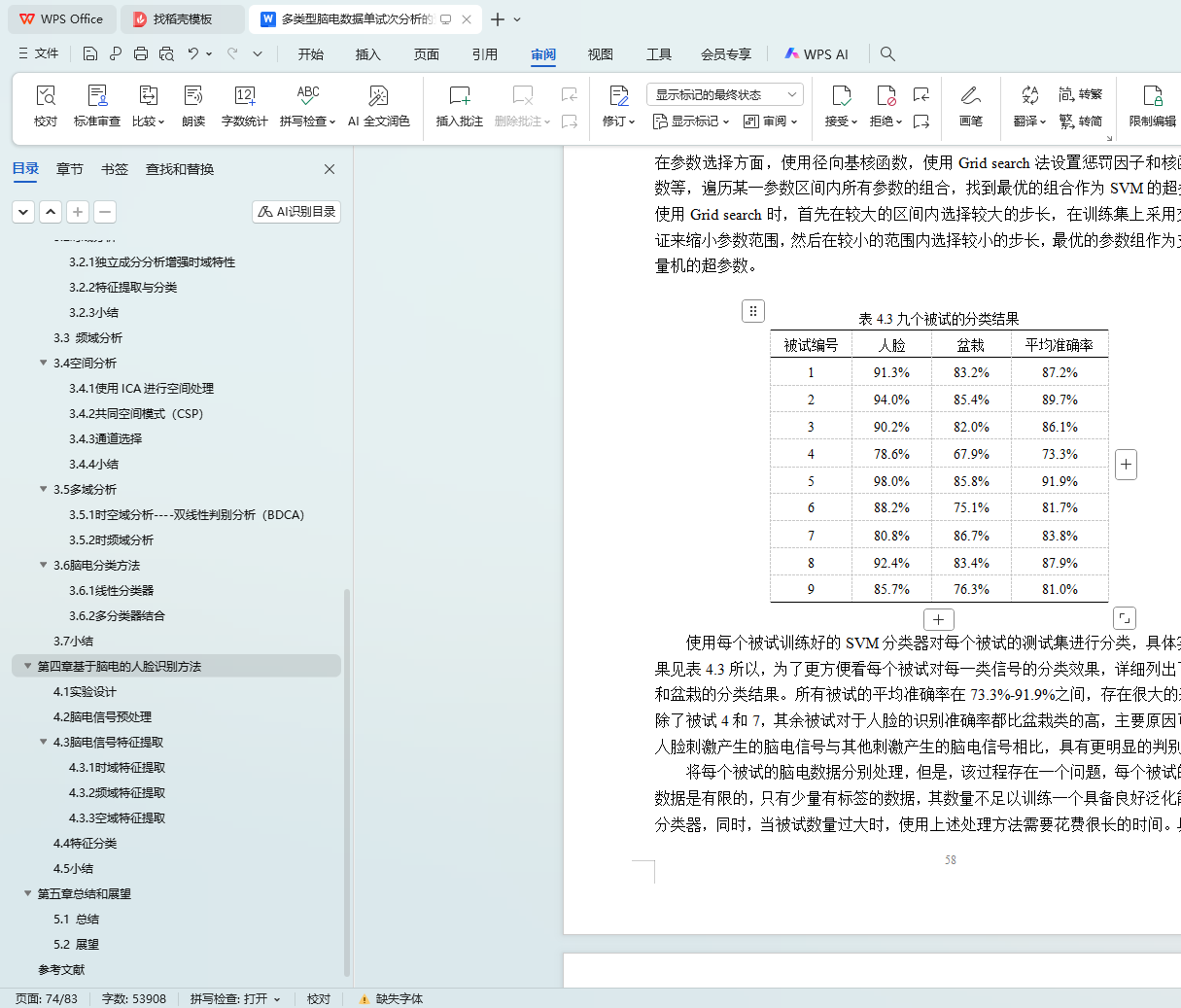Viewport: 1181px width, 1008px height.
Task: Switch to 书签 tab in navigation pane
Action: coord(115,169)
